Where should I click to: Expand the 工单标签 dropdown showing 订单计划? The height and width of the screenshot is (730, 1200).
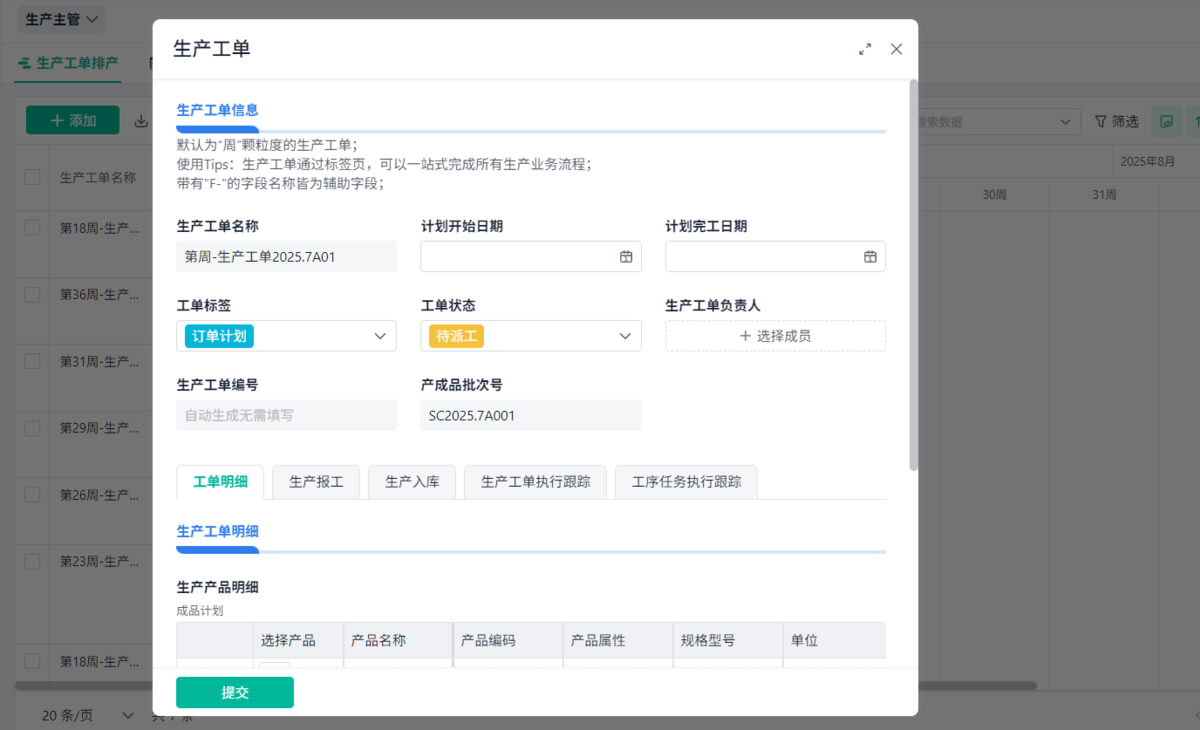click(380, 336)
